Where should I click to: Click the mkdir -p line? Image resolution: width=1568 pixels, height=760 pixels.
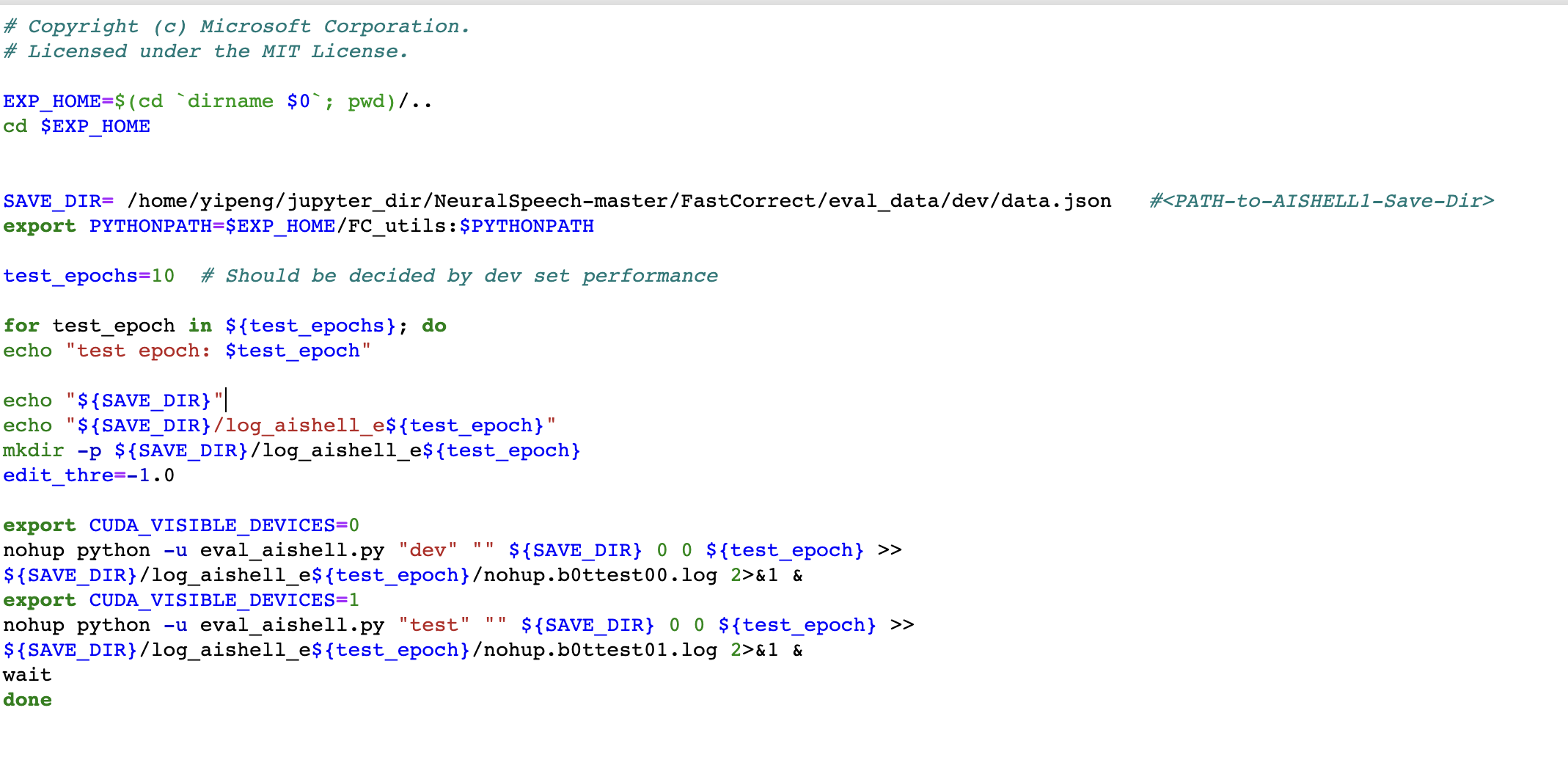click(292, 450)
